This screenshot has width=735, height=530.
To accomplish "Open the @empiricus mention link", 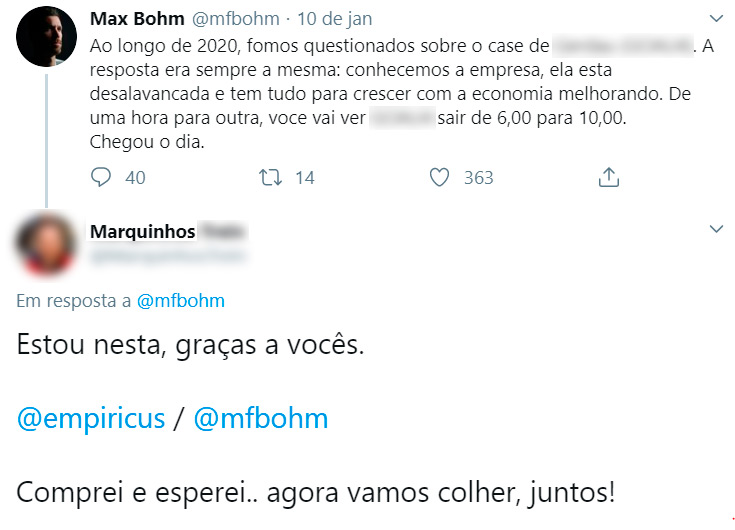I will [91, 418].
